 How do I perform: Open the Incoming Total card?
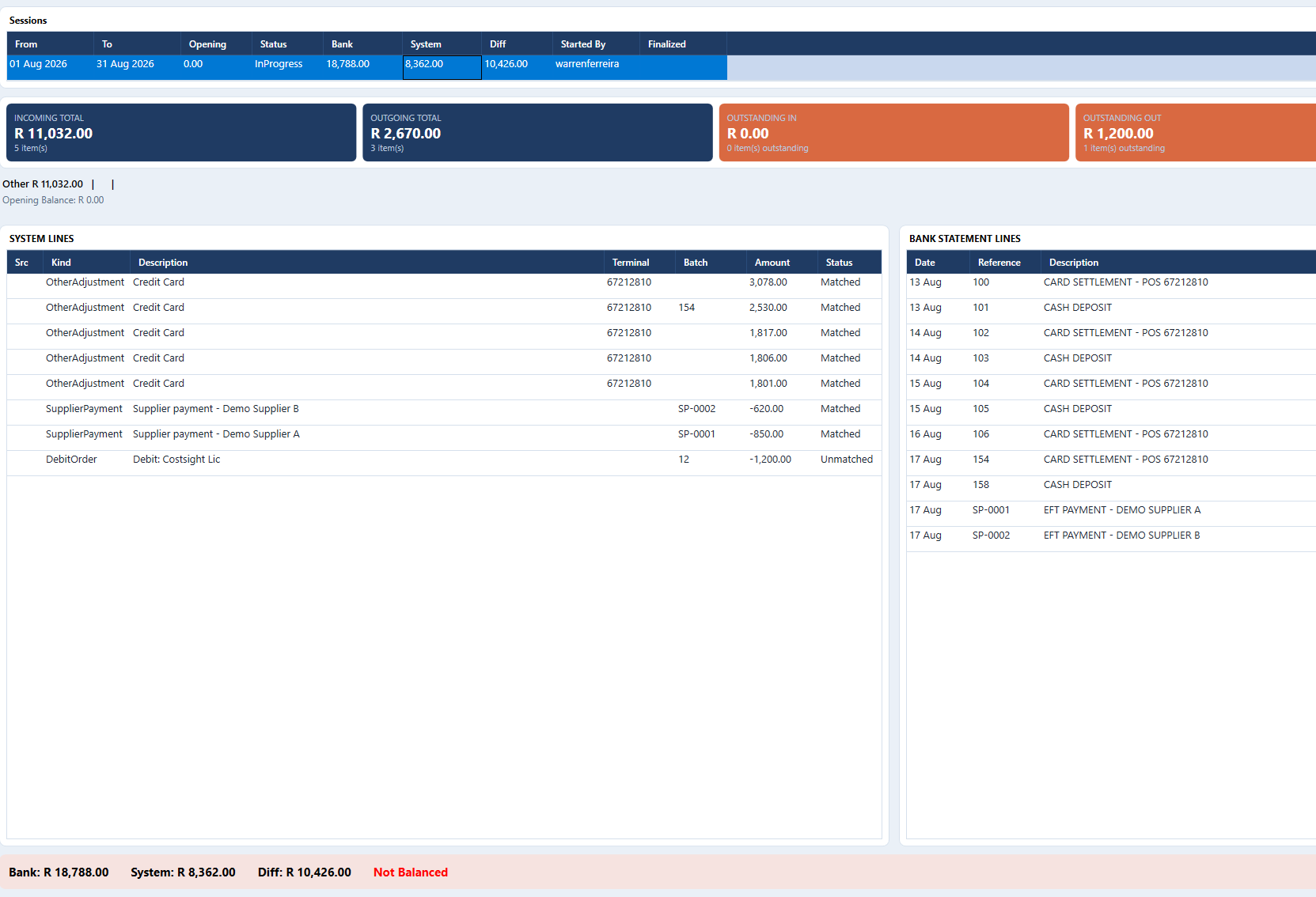pyautogui.click(x=181, y=132)
